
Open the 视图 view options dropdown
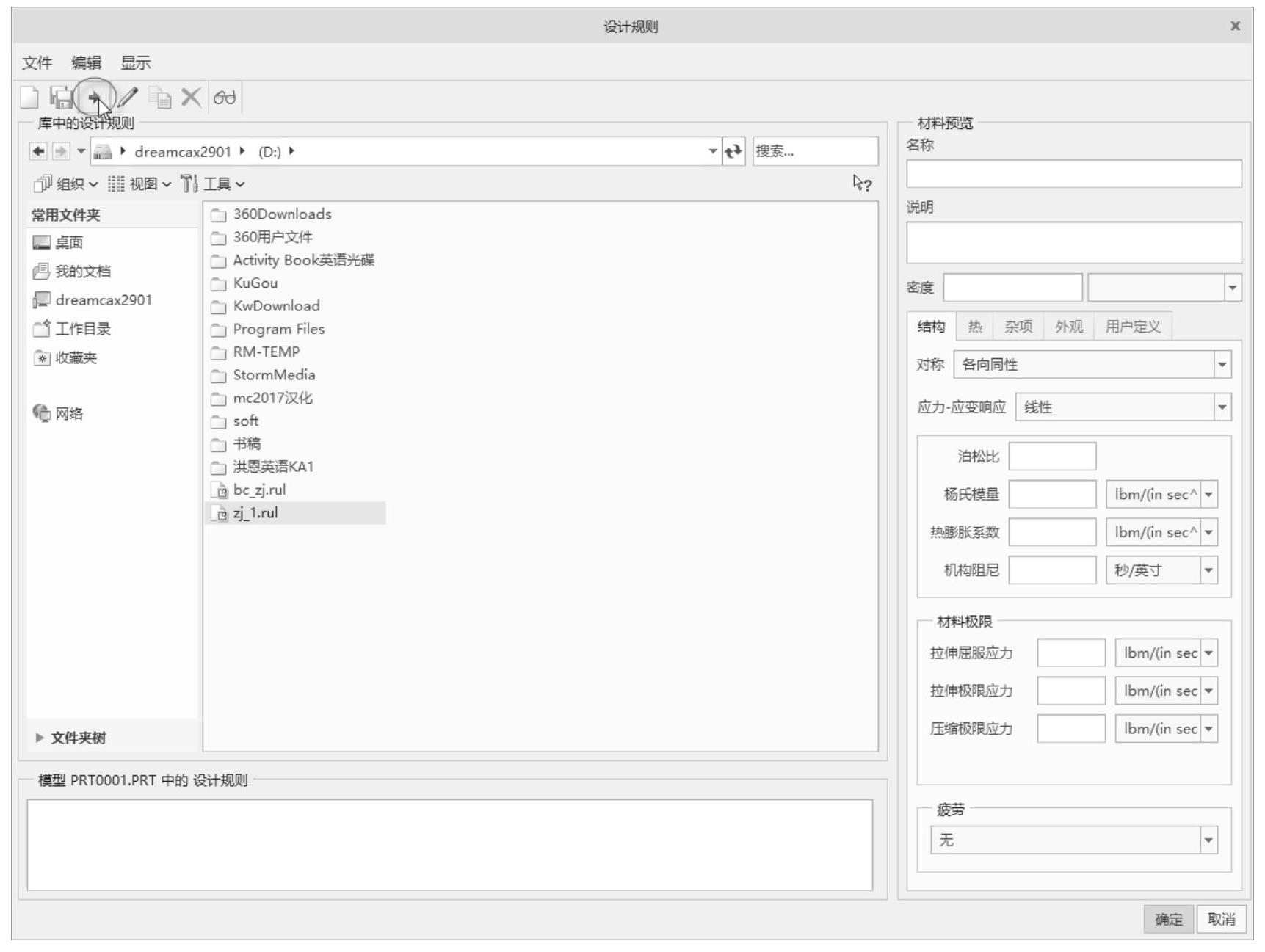click(x=139, y=184)
